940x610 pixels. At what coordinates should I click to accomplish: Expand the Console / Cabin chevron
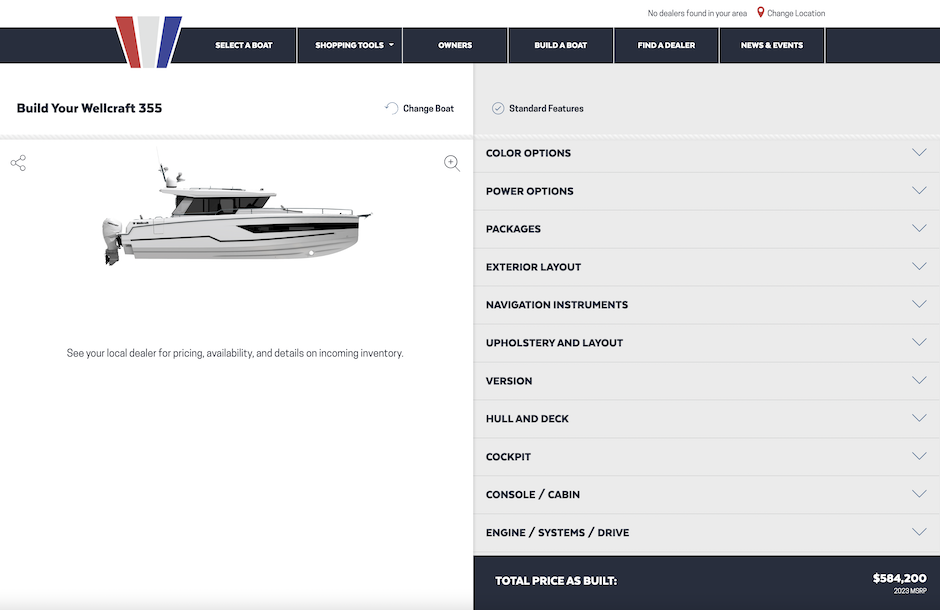pos(919,494)
